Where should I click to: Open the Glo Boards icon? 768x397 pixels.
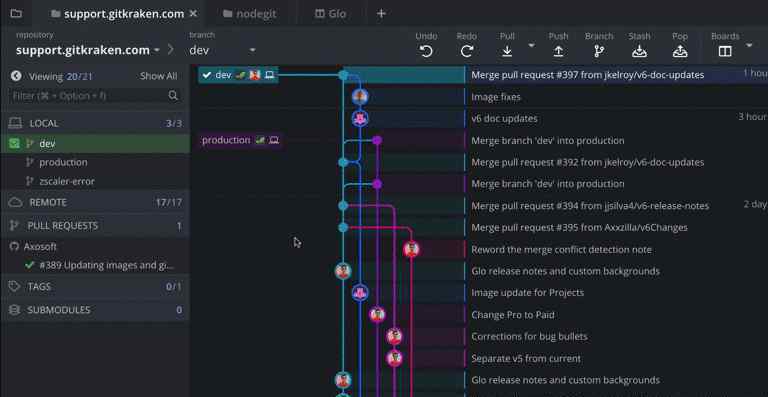[725, 51]
